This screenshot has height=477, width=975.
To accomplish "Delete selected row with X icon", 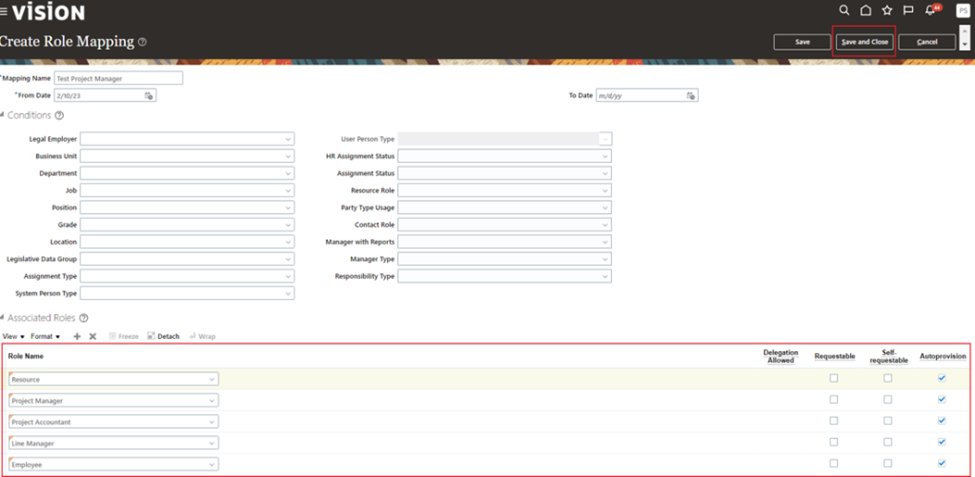I will pos(92,337).
